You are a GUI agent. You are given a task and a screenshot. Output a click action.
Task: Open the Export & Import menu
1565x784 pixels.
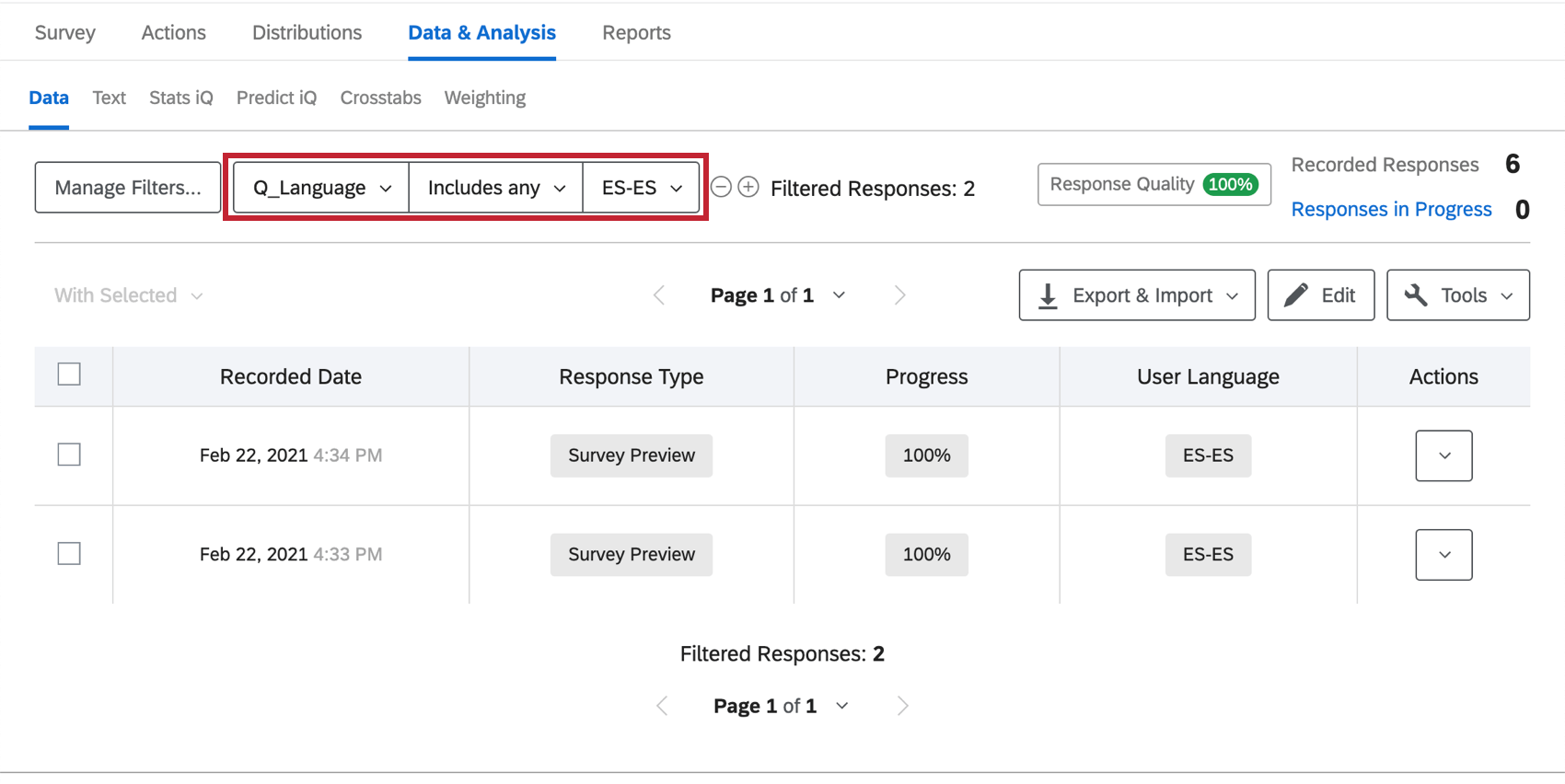pyautogui.click(x=1137, y=295)
